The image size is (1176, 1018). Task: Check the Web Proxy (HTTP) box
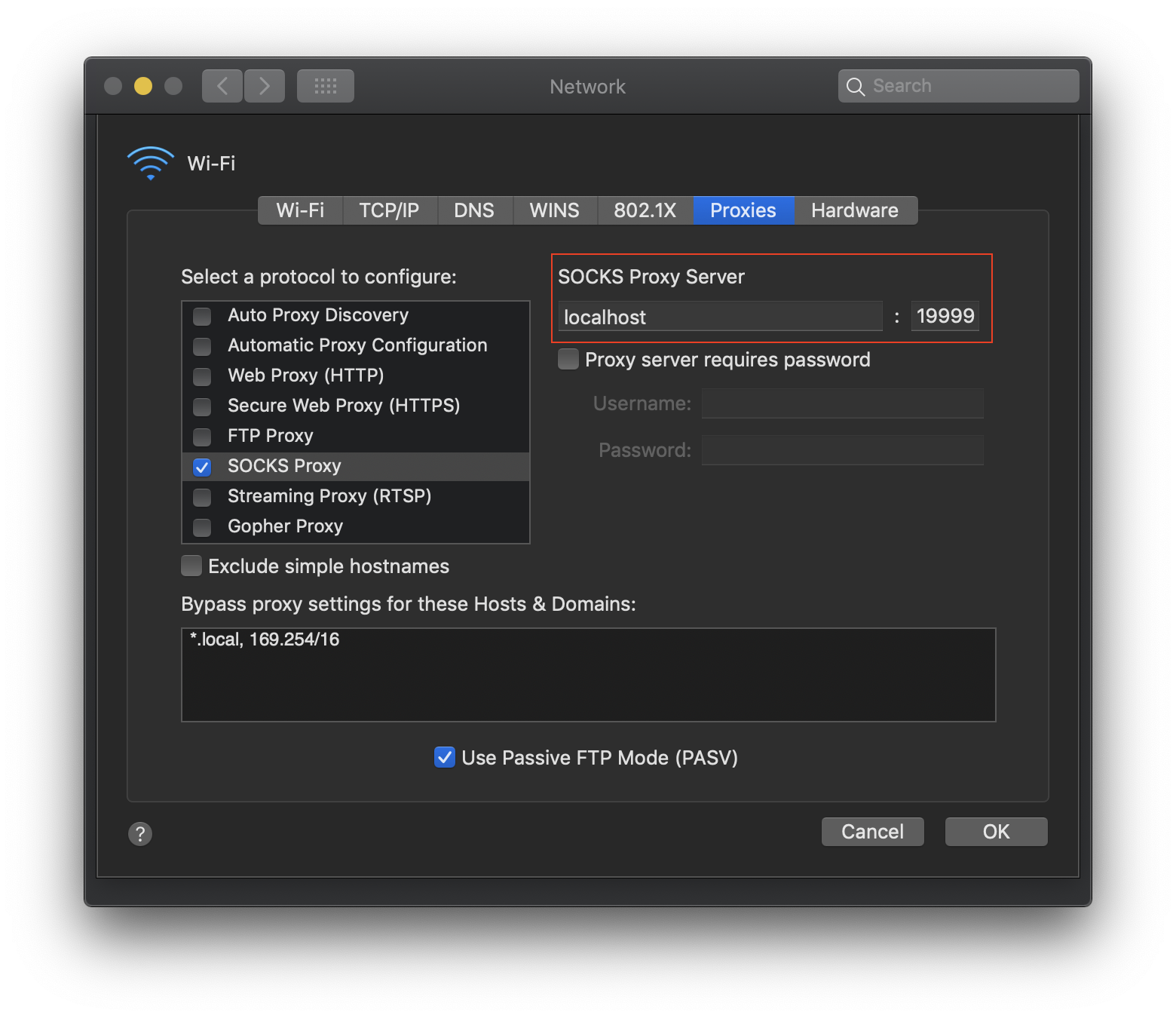202,376
